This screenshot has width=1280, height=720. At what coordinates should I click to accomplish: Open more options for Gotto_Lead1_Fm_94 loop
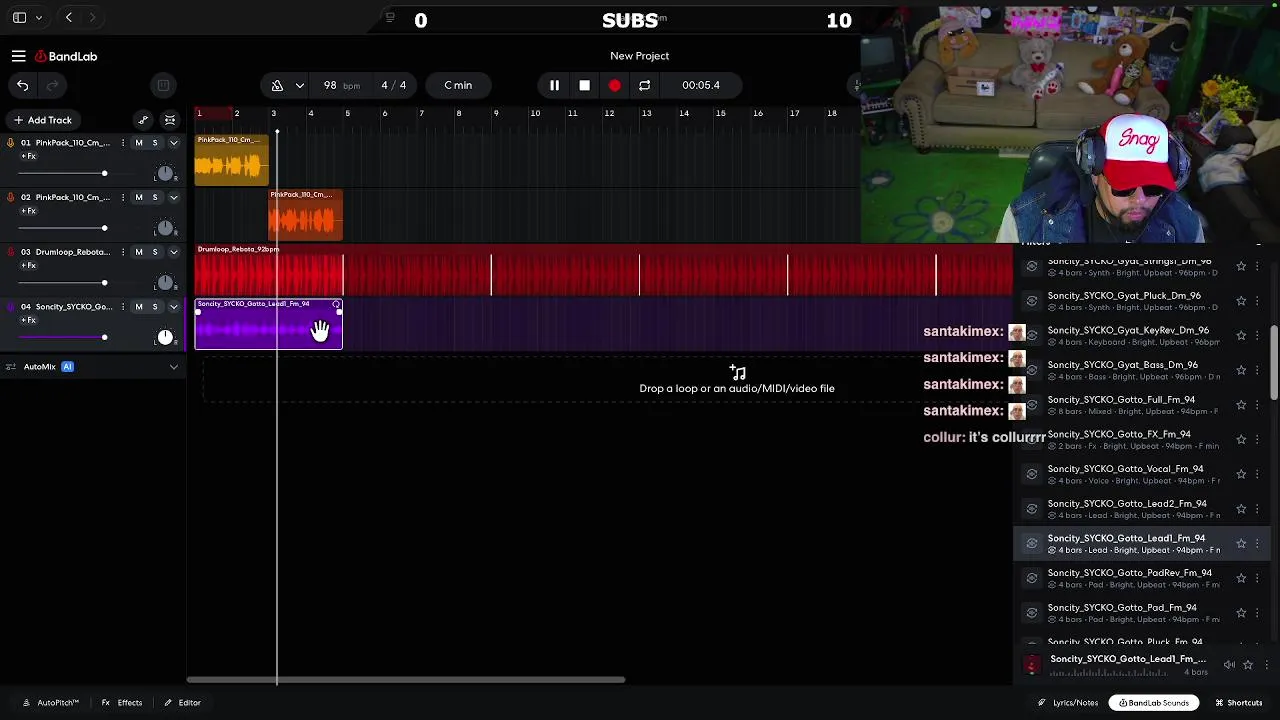[x=1257, y=544]
